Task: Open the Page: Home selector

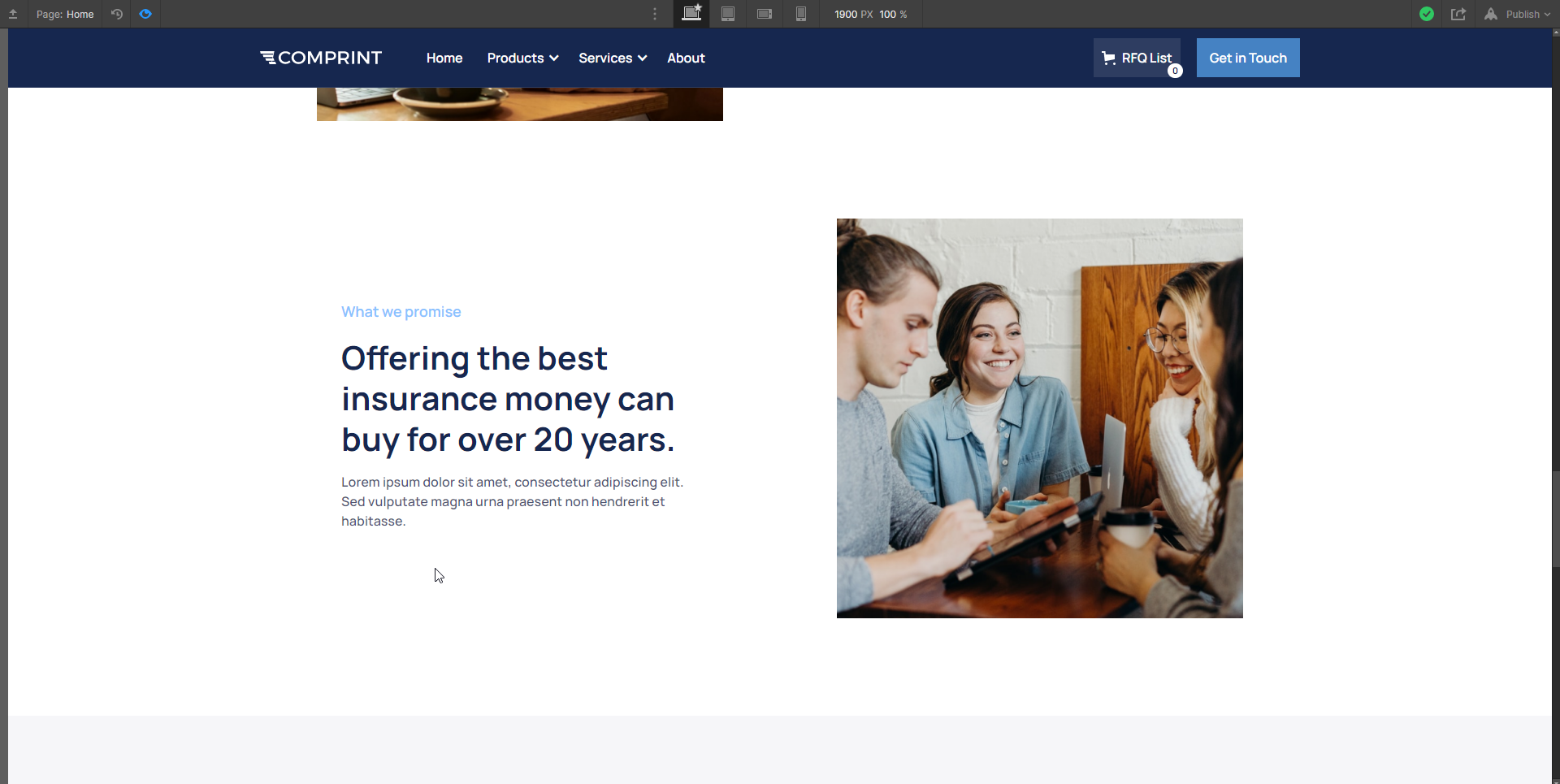Action: (x=65, y=14)
